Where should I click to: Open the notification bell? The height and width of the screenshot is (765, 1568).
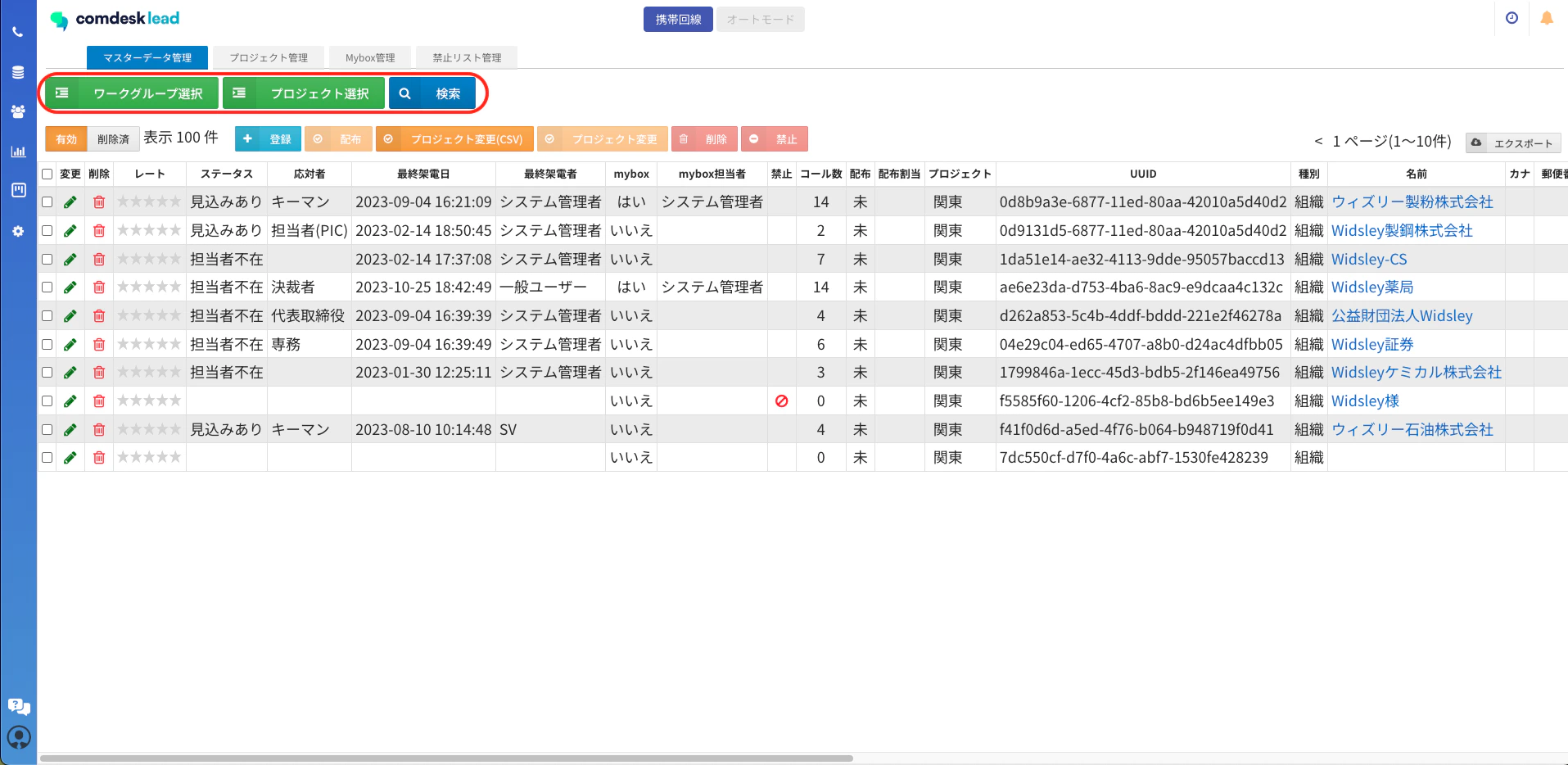click(1547, 18)
